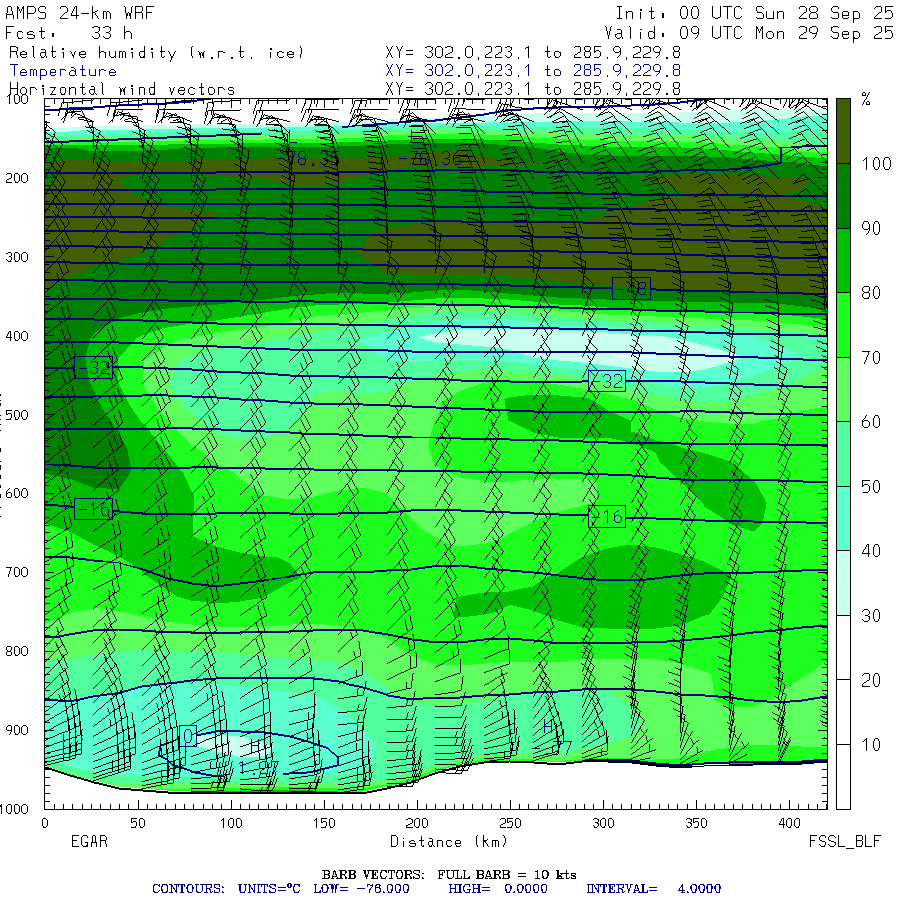The image size is (900, 900).
Task: Click the colorbar '100' tick label
Action: [876, 164]
